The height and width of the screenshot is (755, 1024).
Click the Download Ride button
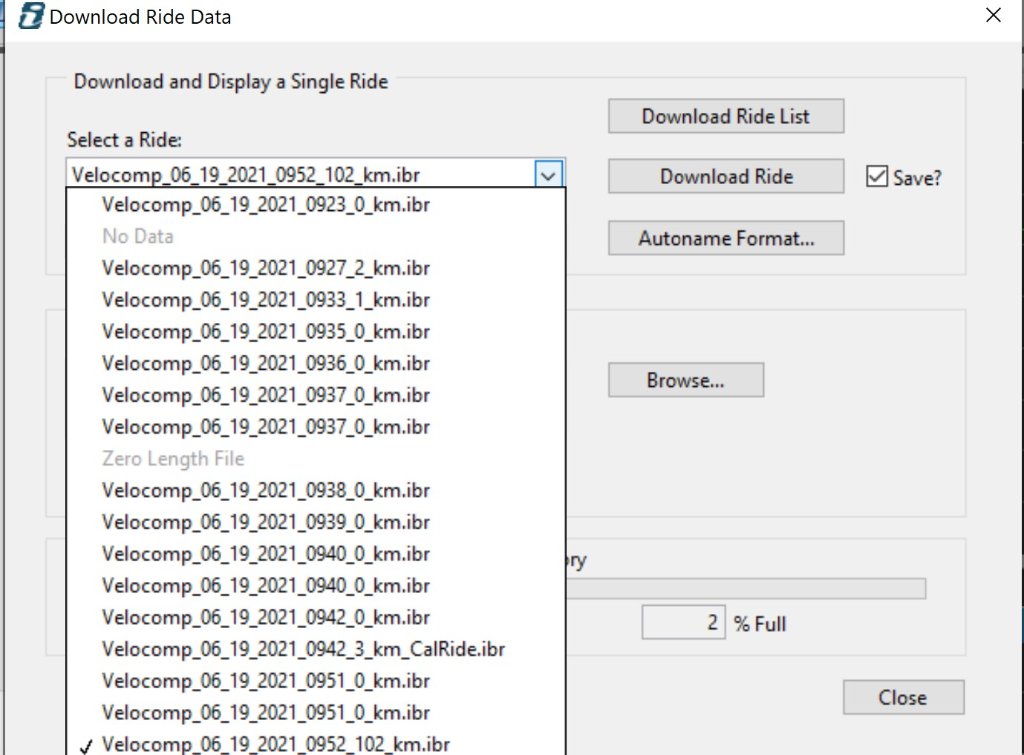point(726,176)
